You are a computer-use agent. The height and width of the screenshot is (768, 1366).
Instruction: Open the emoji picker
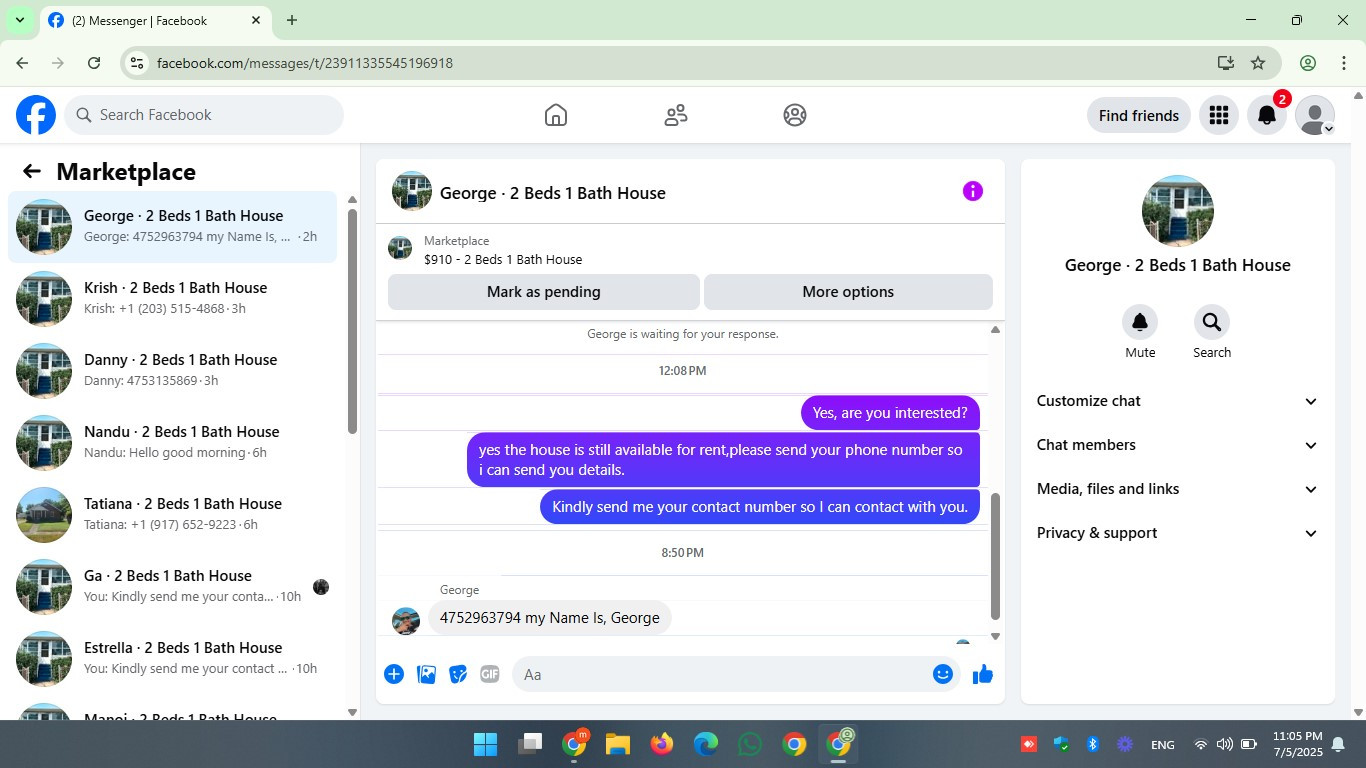pos(942,674)
